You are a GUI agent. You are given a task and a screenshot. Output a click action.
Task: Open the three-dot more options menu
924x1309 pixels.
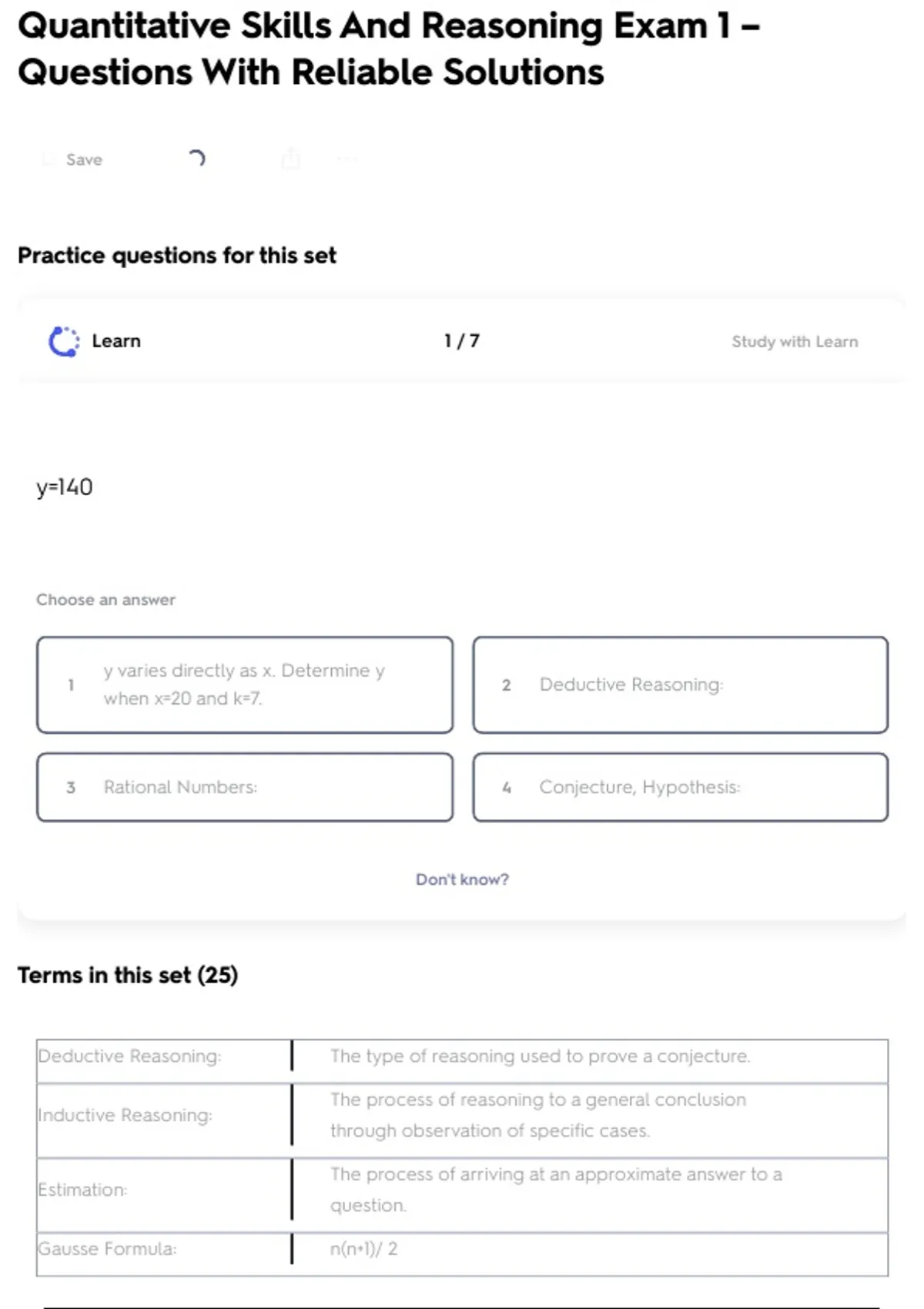point(347,159)
